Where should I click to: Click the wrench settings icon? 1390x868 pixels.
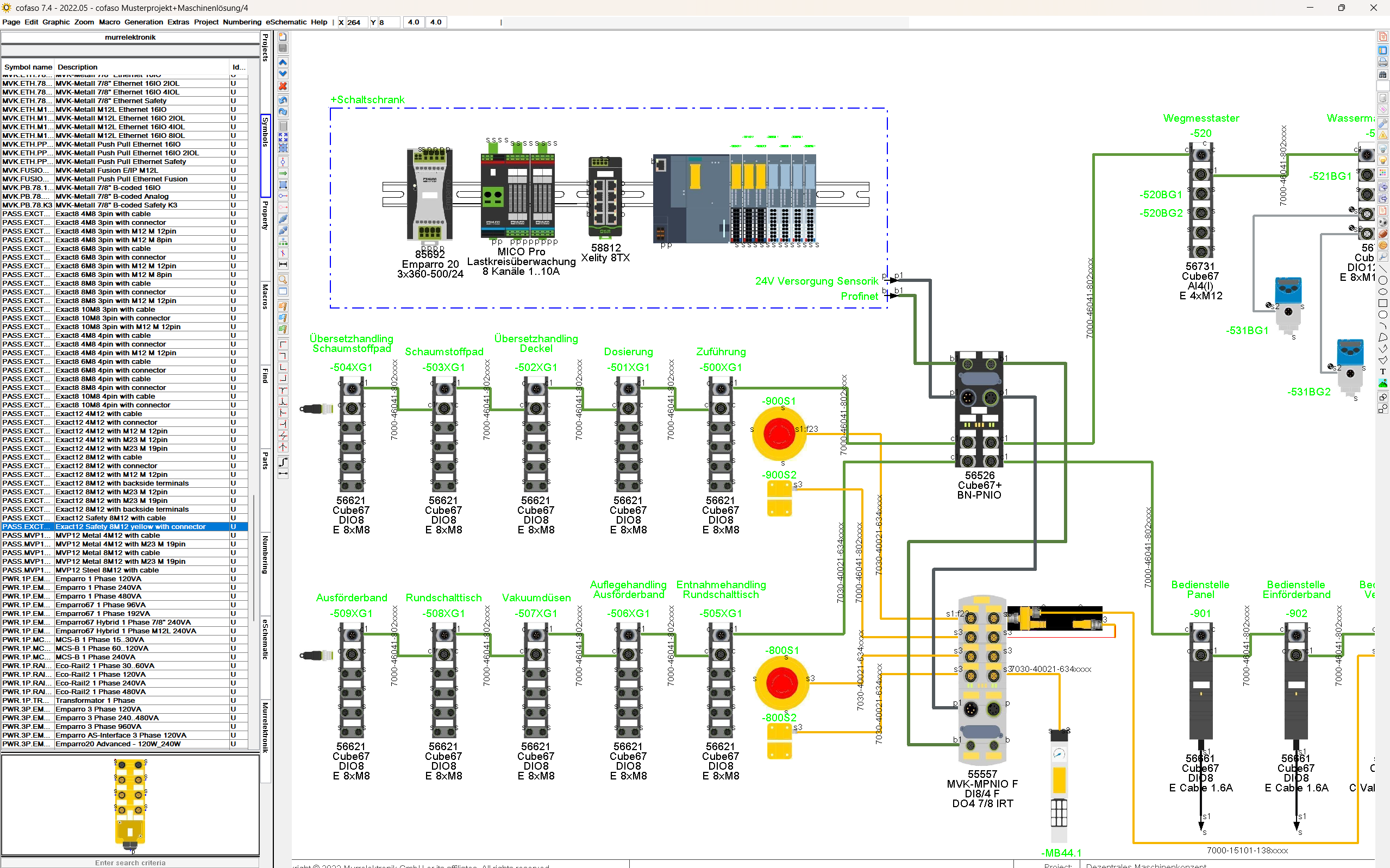click(x=1382, y=123)
